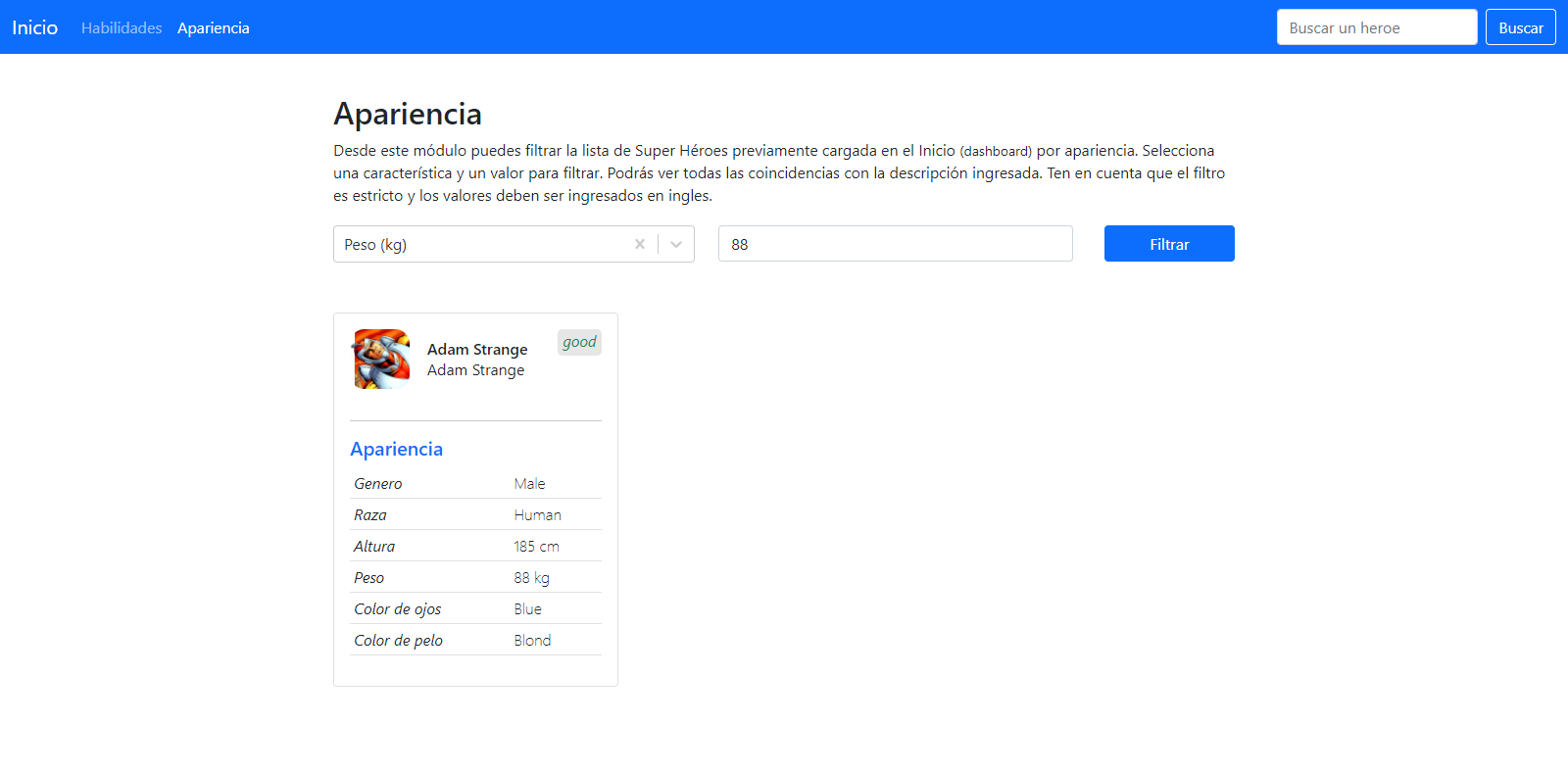Open the characteristic dropdown chevron
The width and height of the screenshot is (1568, 773).
click(x=676, y=244)
